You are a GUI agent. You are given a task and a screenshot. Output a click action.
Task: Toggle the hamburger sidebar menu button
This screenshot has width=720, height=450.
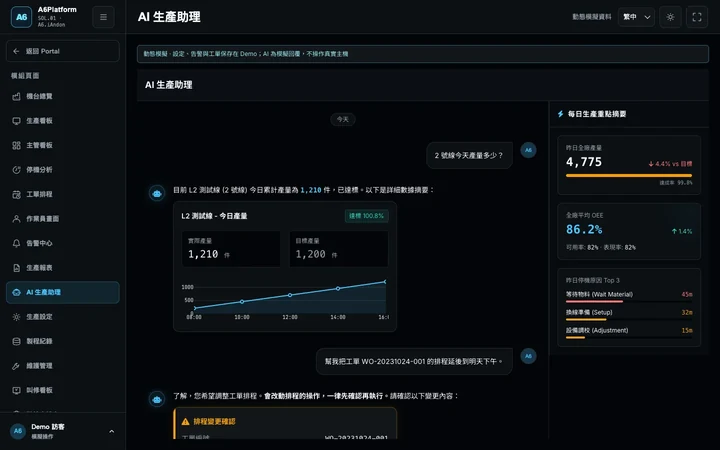(x=103, y=17)
